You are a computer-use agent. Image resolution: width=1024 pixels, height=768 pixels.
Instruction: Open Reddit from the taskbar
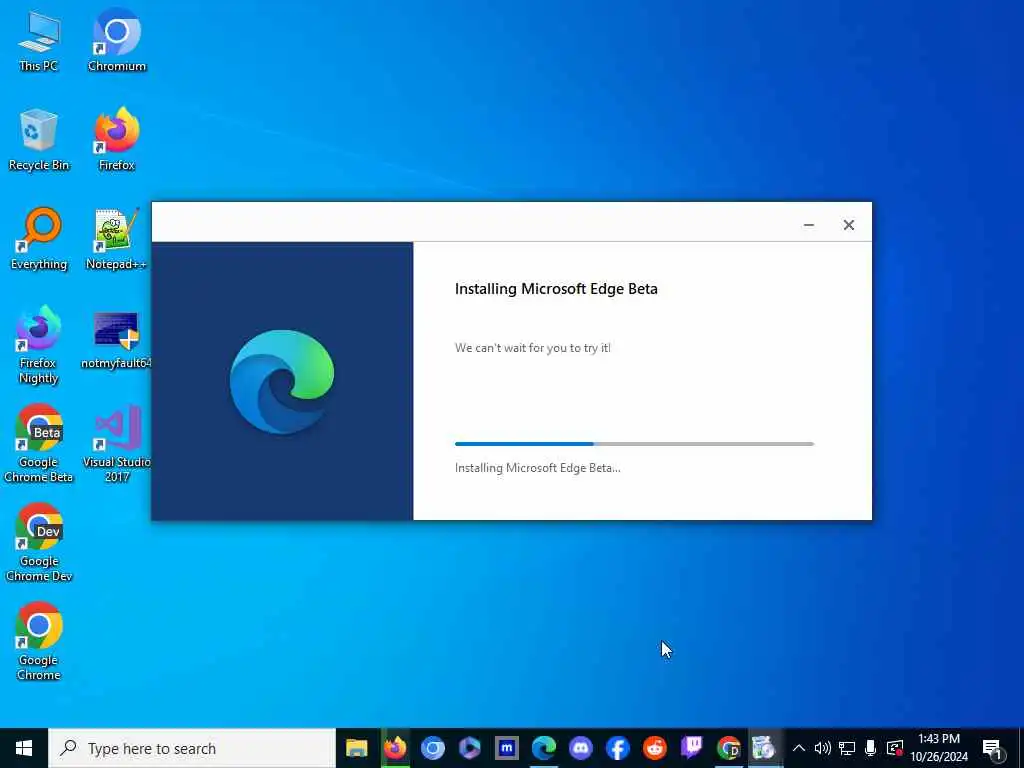pyautogui.click(x=655, y=748)
